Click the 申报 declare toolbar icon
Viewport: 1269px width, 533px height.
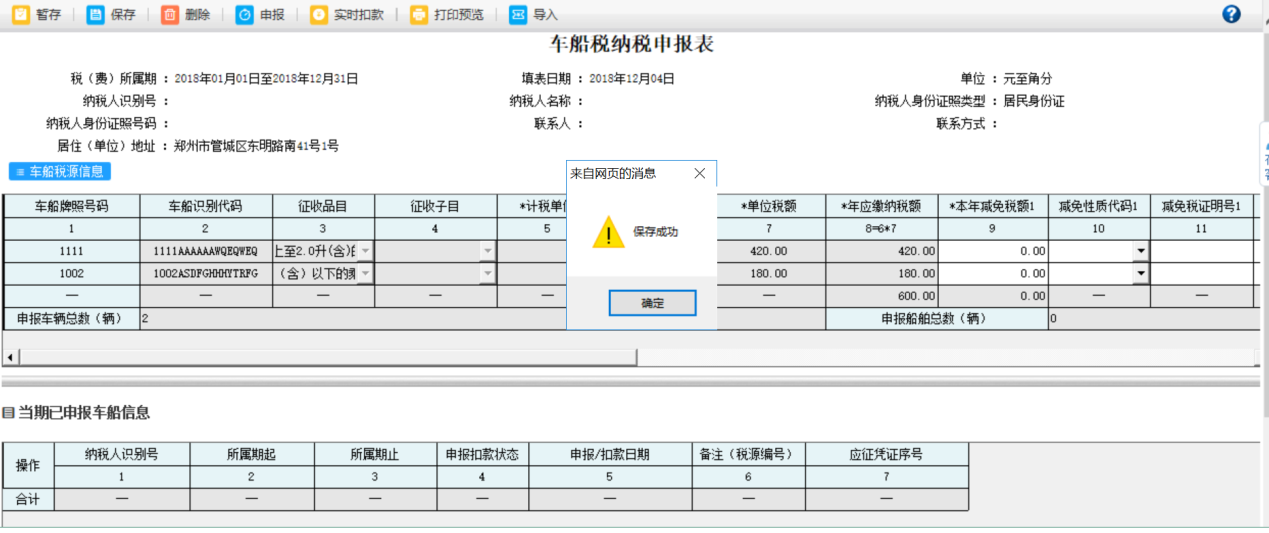click(x=245, y=15)
